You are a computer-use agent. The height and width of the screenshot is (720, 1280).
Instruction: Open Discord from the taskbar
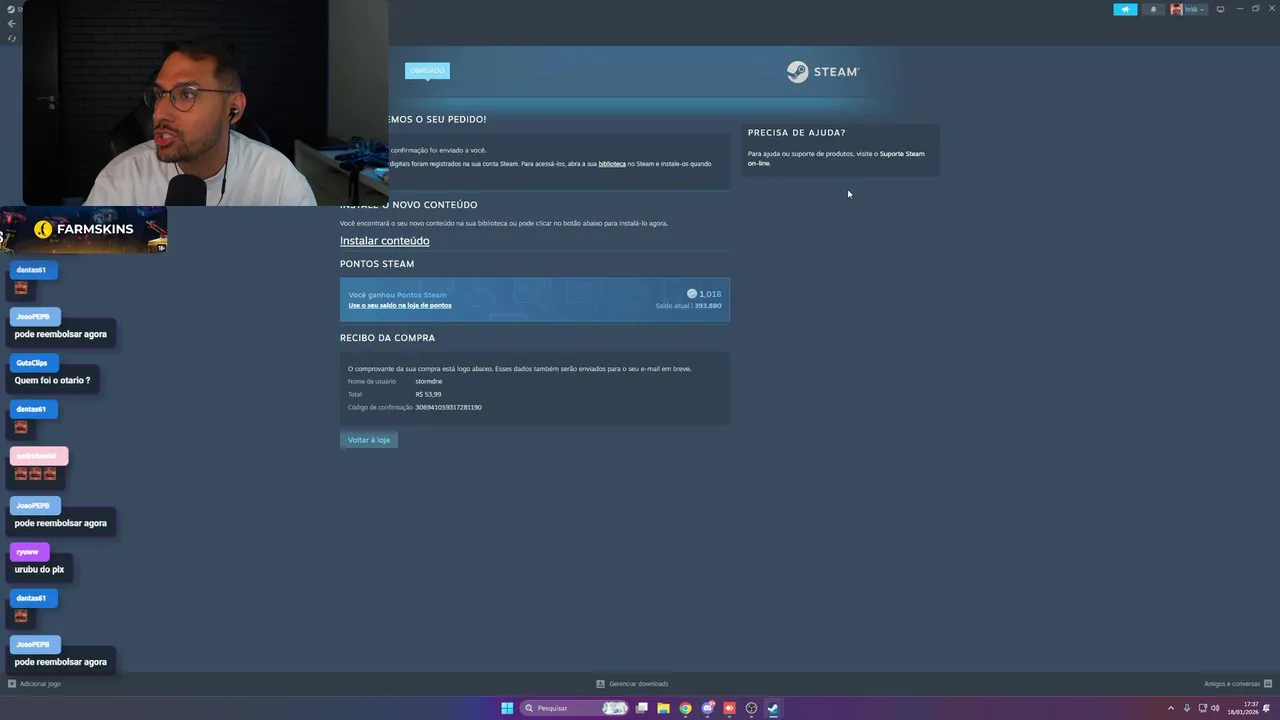[x=708, y=708]
